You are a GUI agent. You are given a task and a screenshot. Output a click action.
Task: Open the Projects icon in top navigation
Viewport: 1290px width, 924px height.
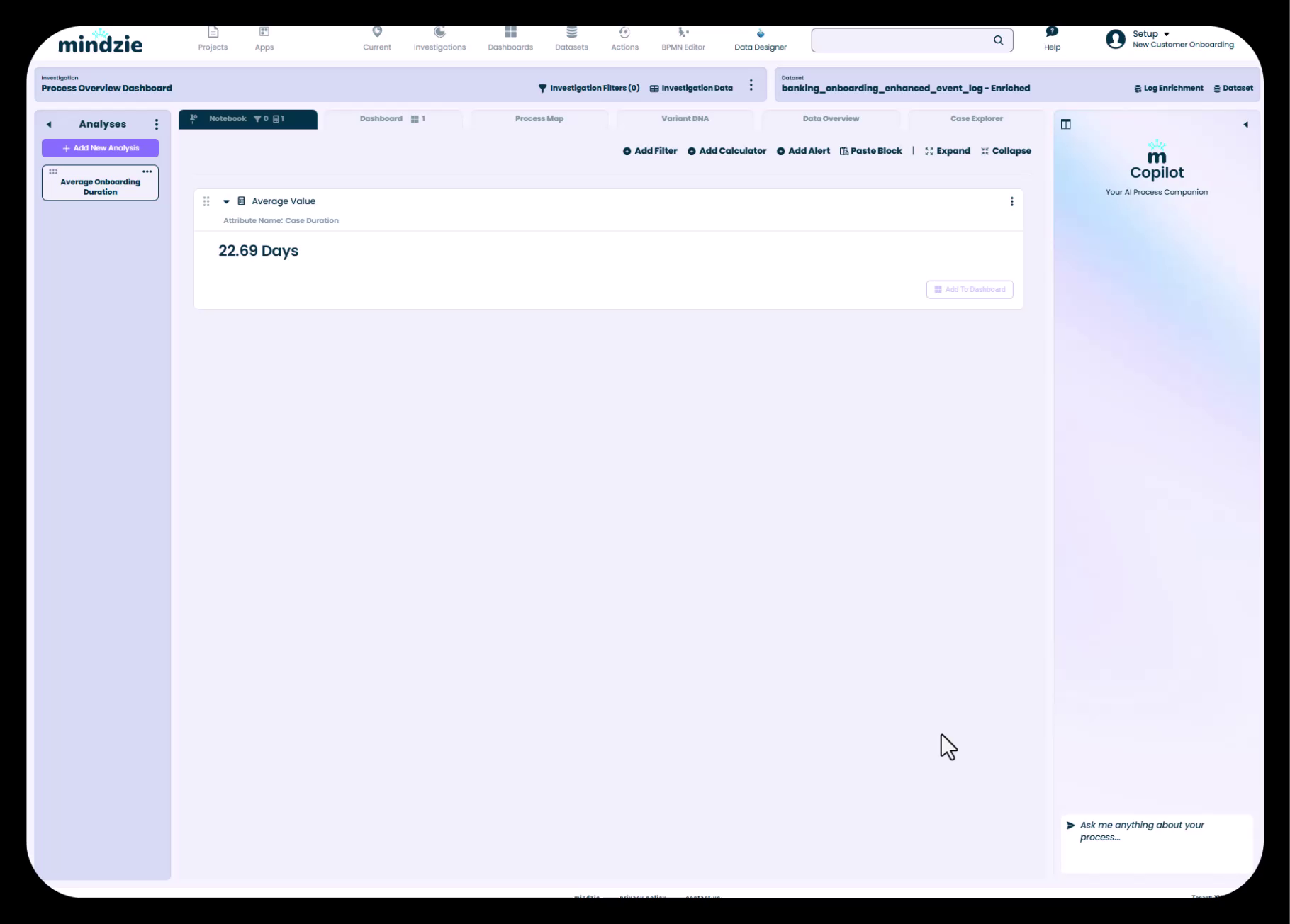pyautogui.click(x=213, y=33)
